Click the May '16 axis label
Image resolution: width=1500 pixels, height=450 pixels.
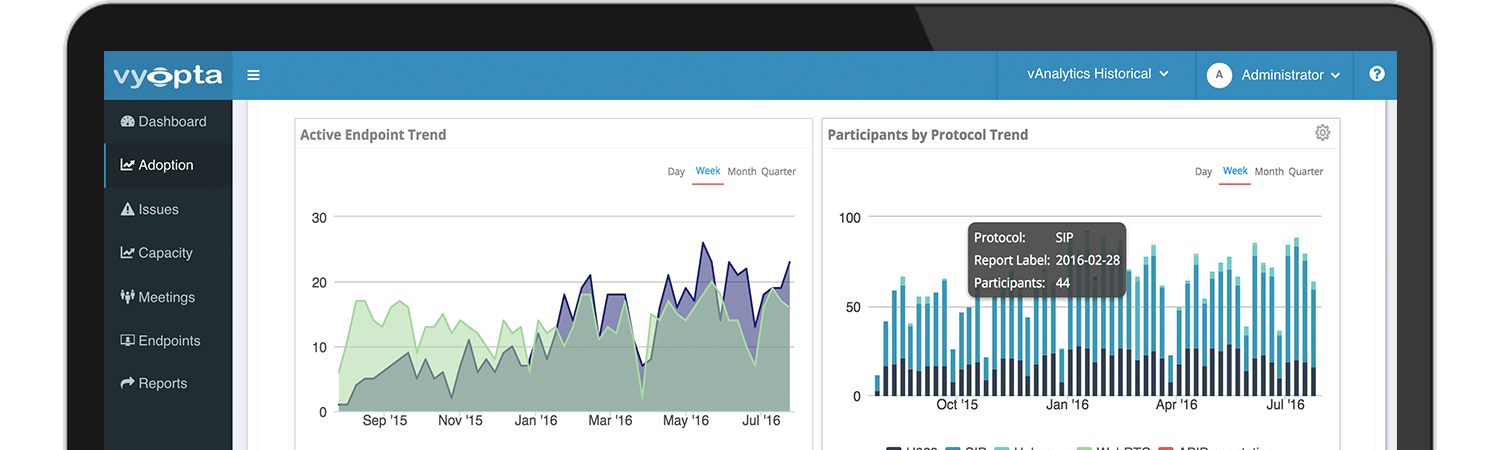coord(686,421)
